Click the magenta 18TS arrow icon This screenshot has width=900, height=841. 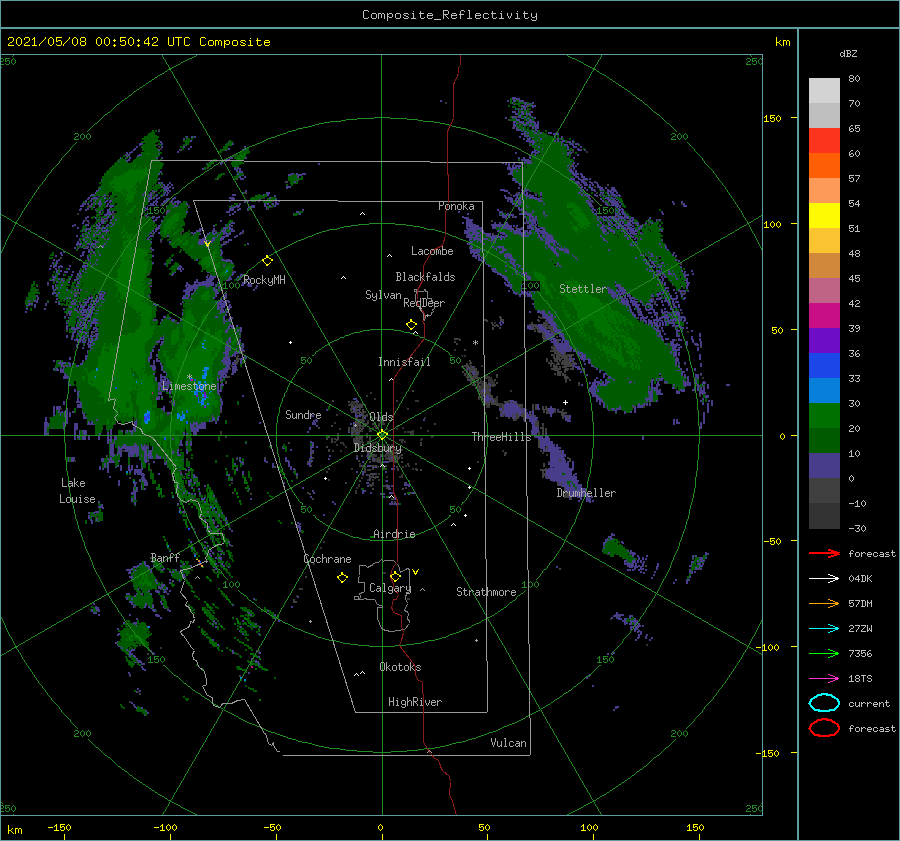pyautogui.click(x=824, y=679)
